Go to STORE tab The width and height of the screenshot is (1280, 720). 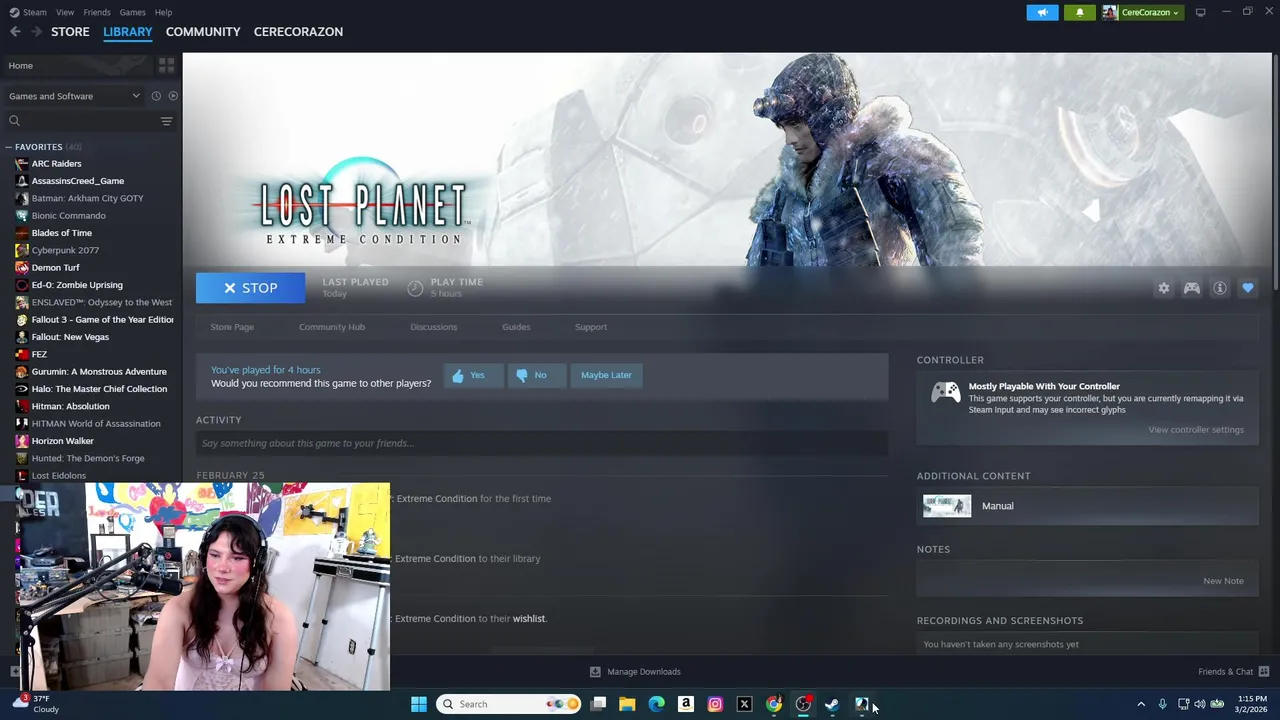(70, 32)
